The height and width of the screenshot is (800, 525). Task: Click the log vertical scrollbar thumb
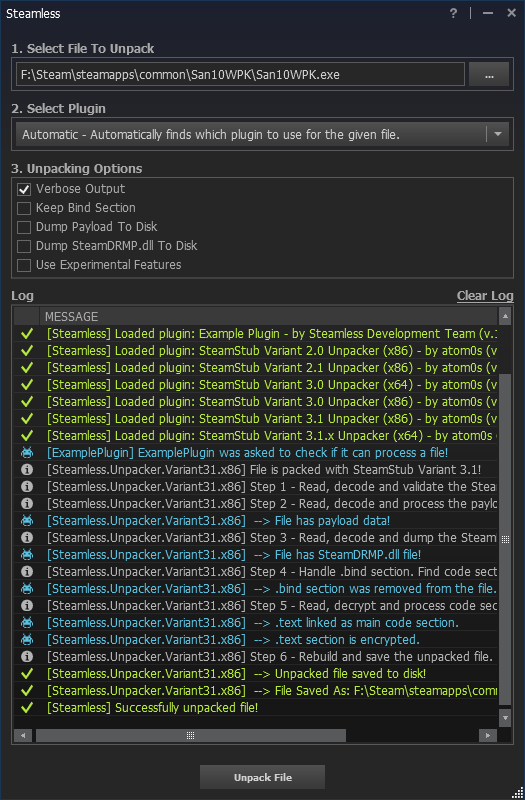coord(505,539)
